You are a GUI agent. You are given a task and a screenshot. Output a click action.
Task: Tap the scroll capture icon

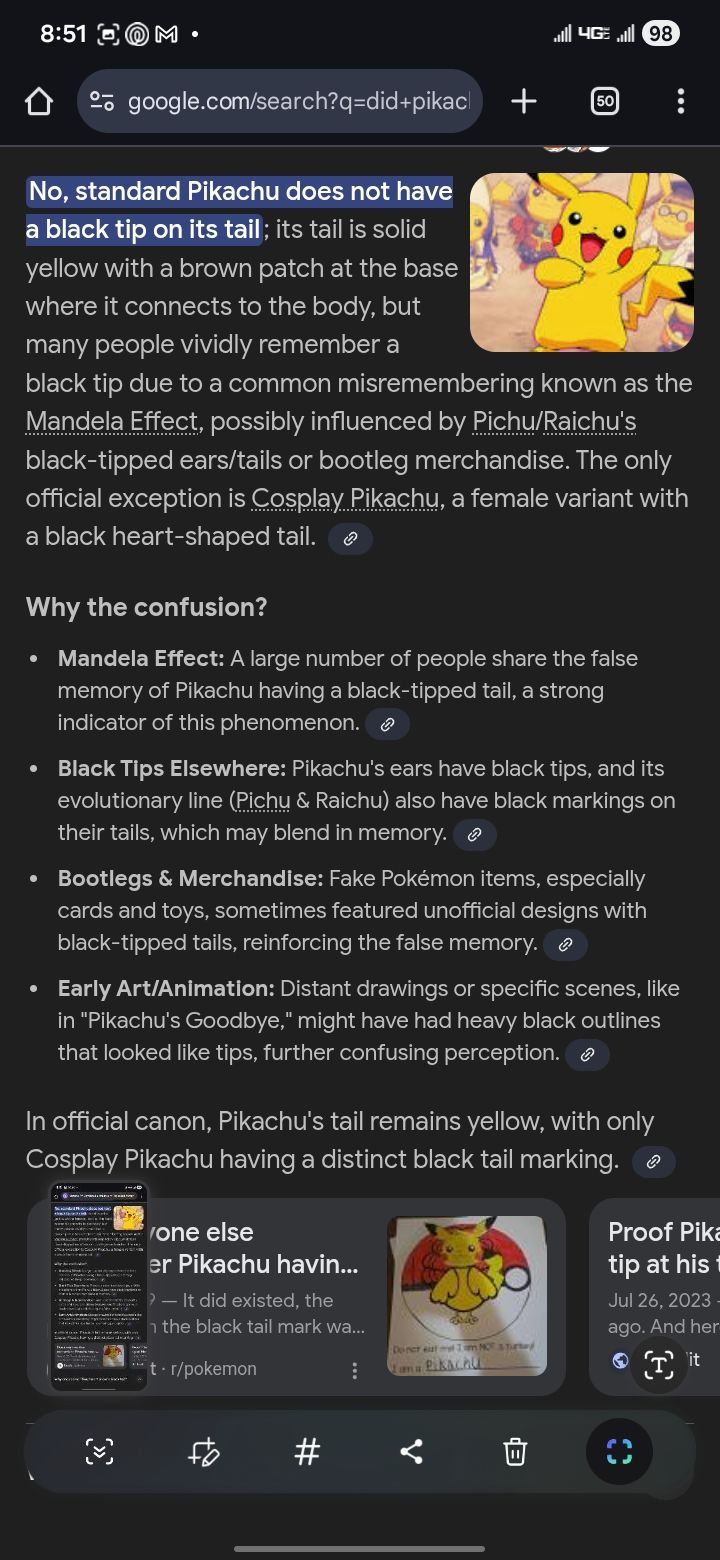pos(99,1451)
